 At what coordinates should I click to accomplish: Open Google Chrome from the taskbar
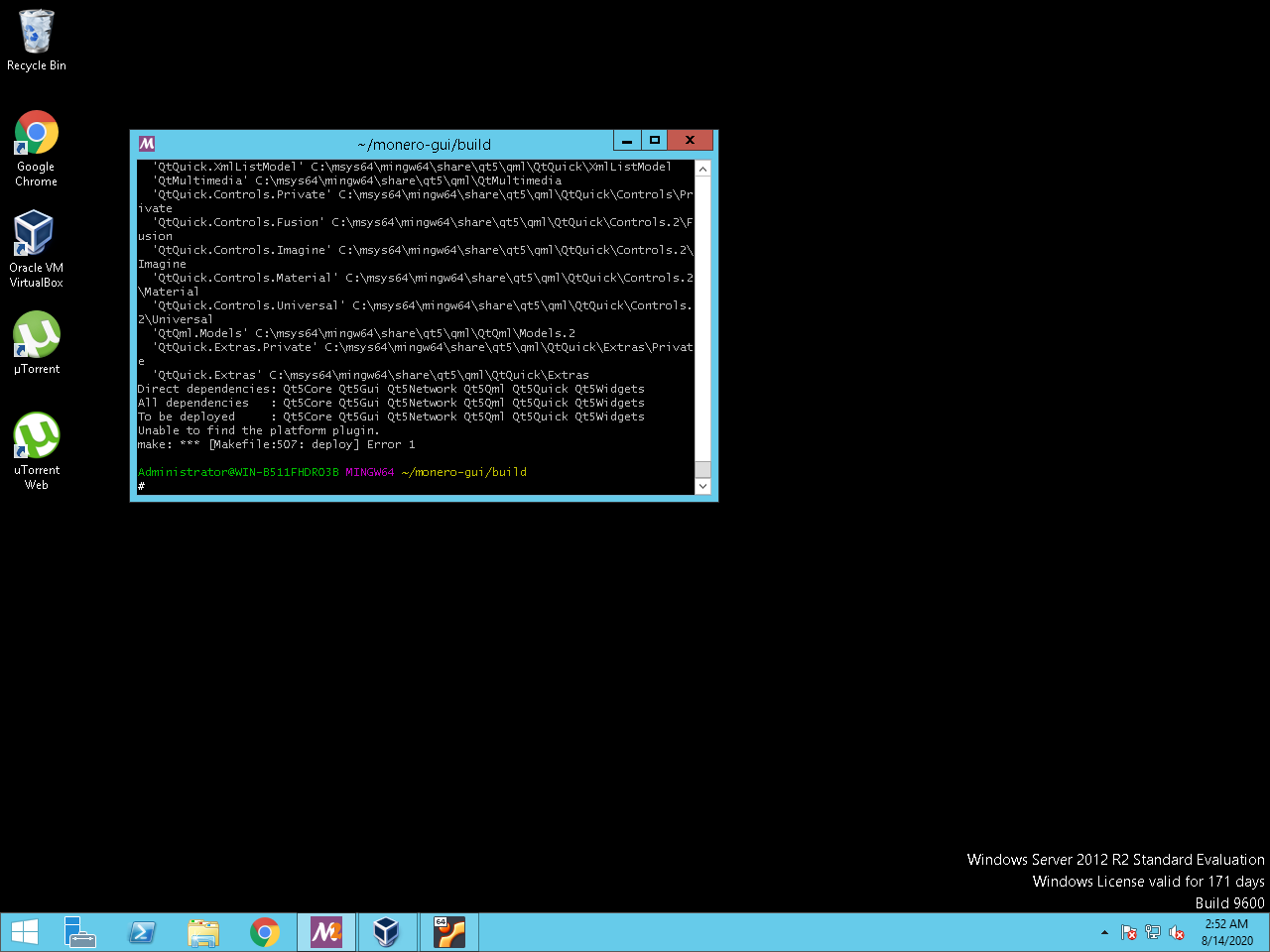pos(265,932)
